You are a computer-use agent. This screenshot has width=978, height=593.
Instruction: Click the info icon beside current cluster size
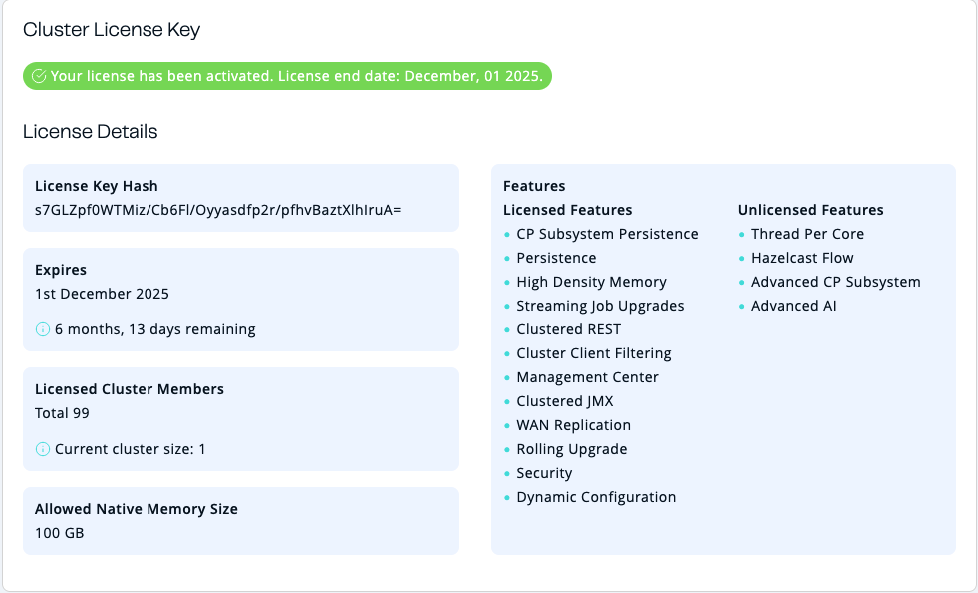(41, 448)
